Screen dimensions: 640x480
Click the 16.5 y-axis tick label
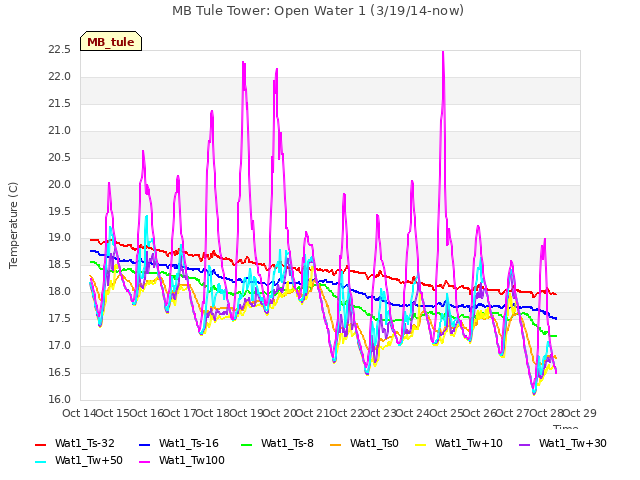point(60,373)
